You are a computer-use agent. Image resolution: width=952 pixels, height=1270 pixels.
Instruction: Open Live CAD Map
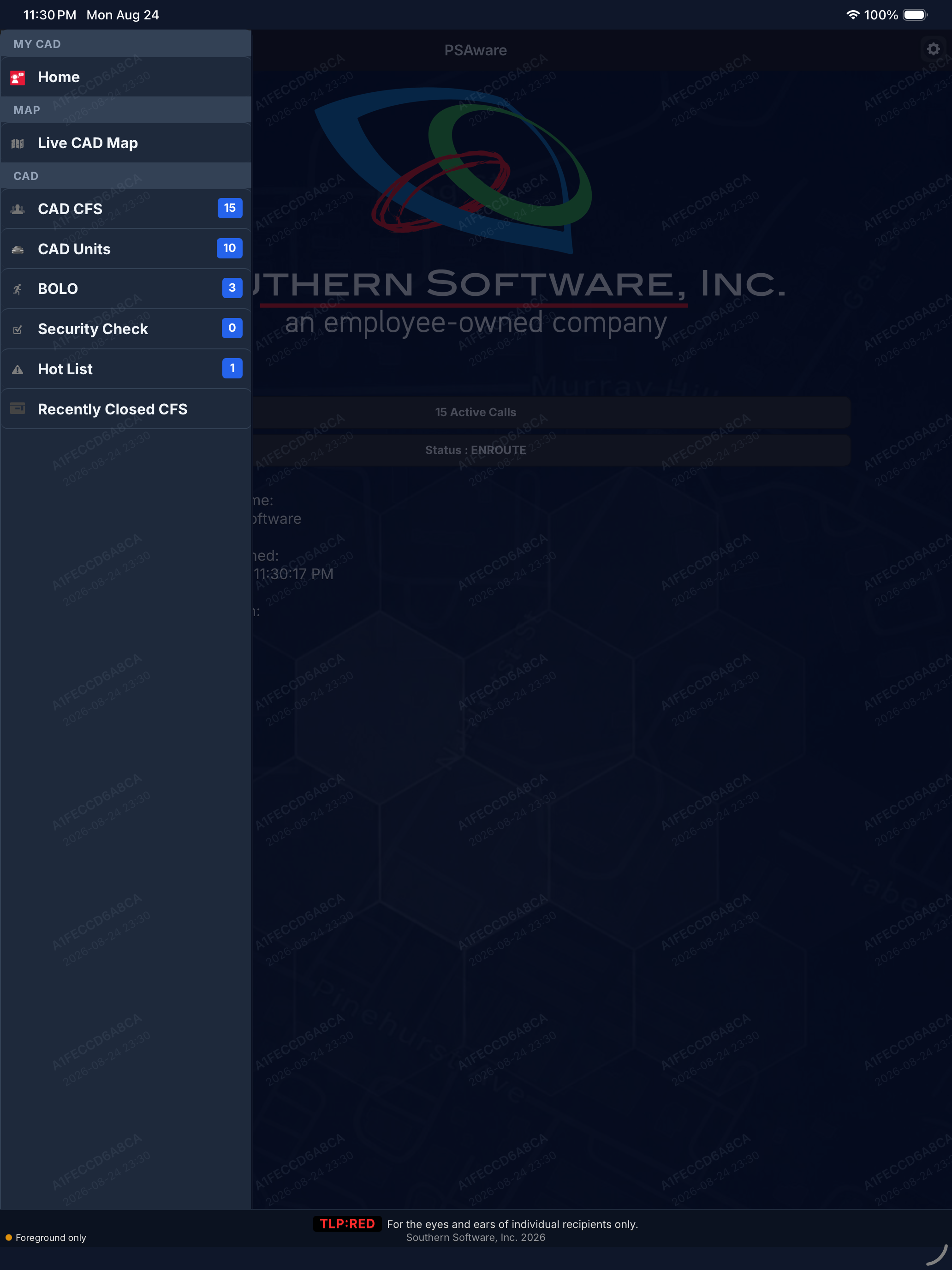click(125, 143)
